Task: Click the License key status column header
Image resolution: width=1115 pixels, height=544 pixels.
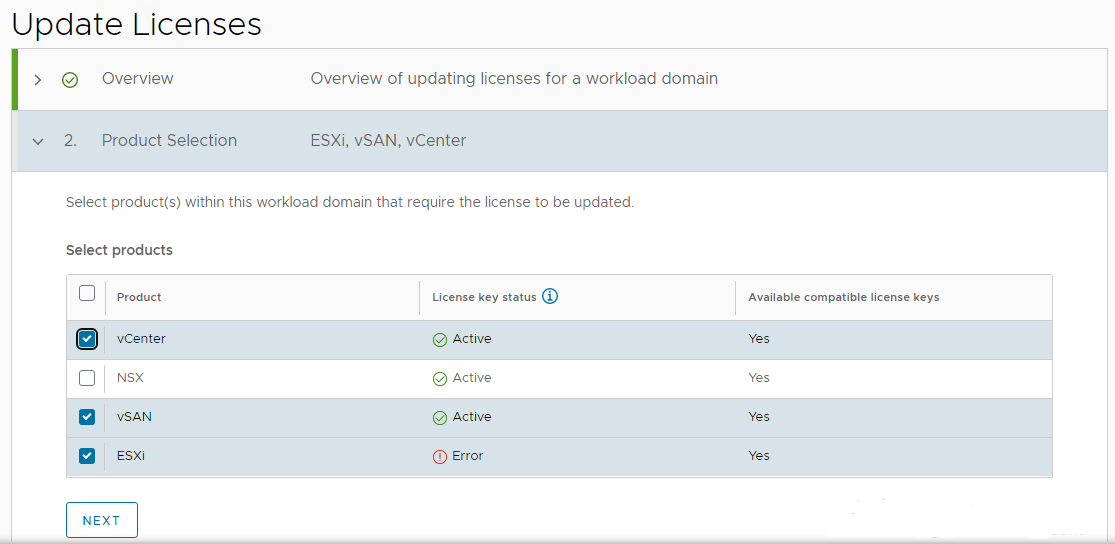Action: click(484, 297)
